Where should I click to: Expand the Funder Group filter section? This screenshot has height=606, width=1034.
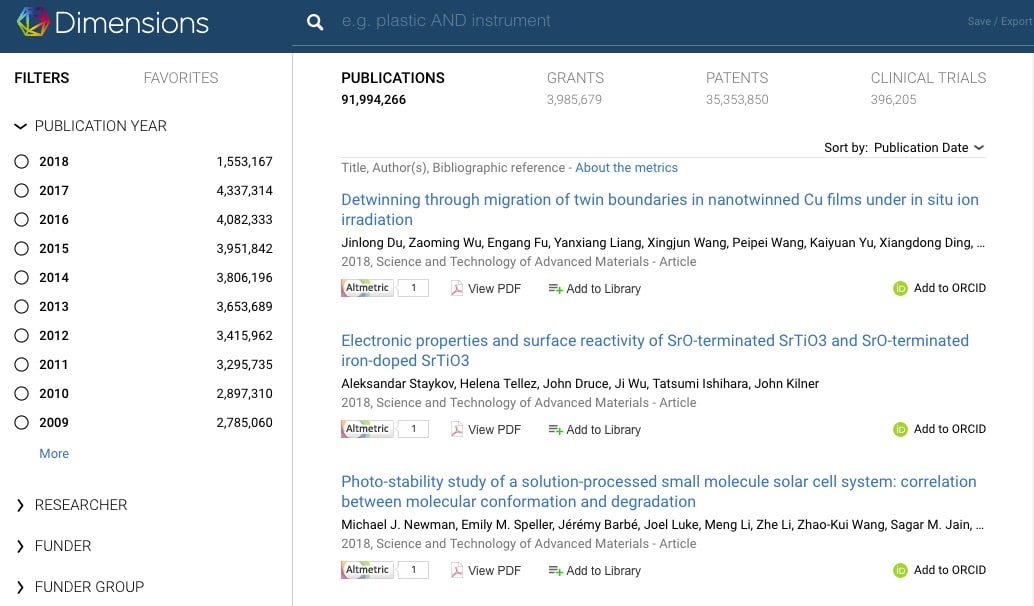pos(20,587)
